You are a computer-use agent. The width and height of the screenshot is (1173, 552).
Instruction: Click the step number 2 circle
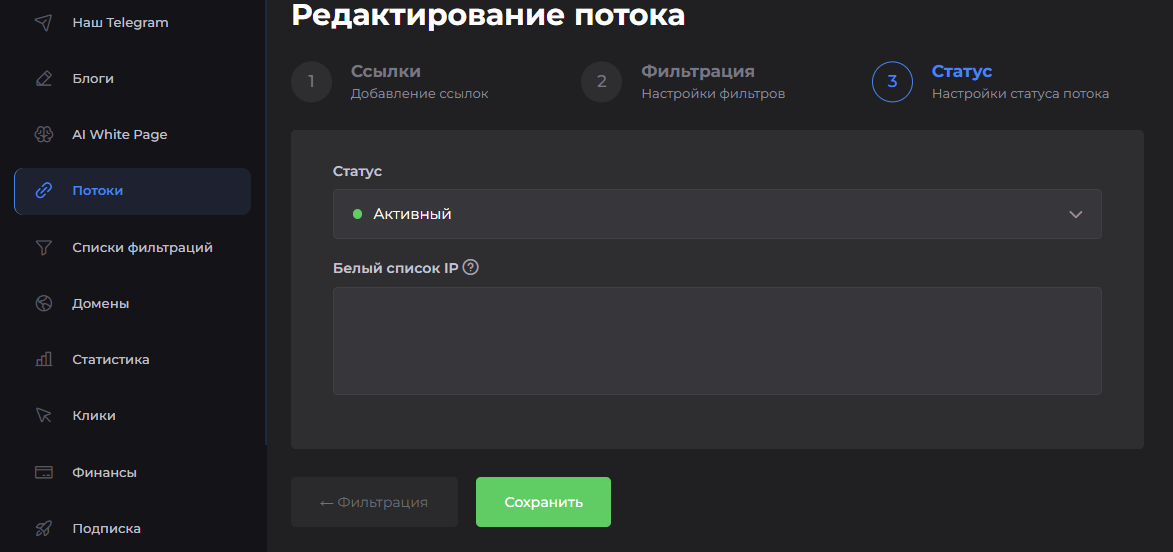click(601, 82)
